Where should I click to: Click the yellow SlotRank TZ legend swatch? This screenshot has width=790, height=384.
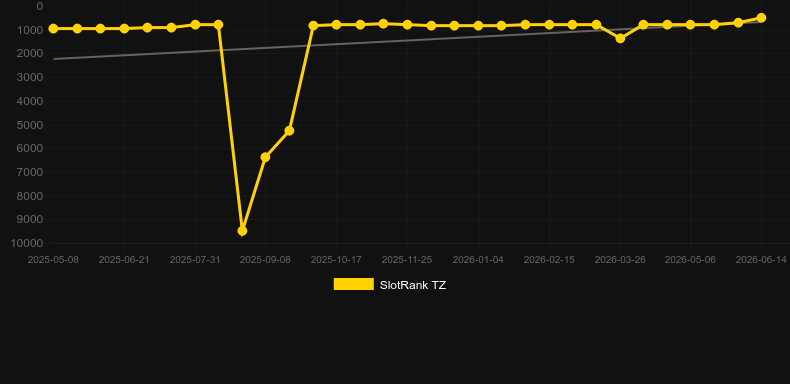354,284
